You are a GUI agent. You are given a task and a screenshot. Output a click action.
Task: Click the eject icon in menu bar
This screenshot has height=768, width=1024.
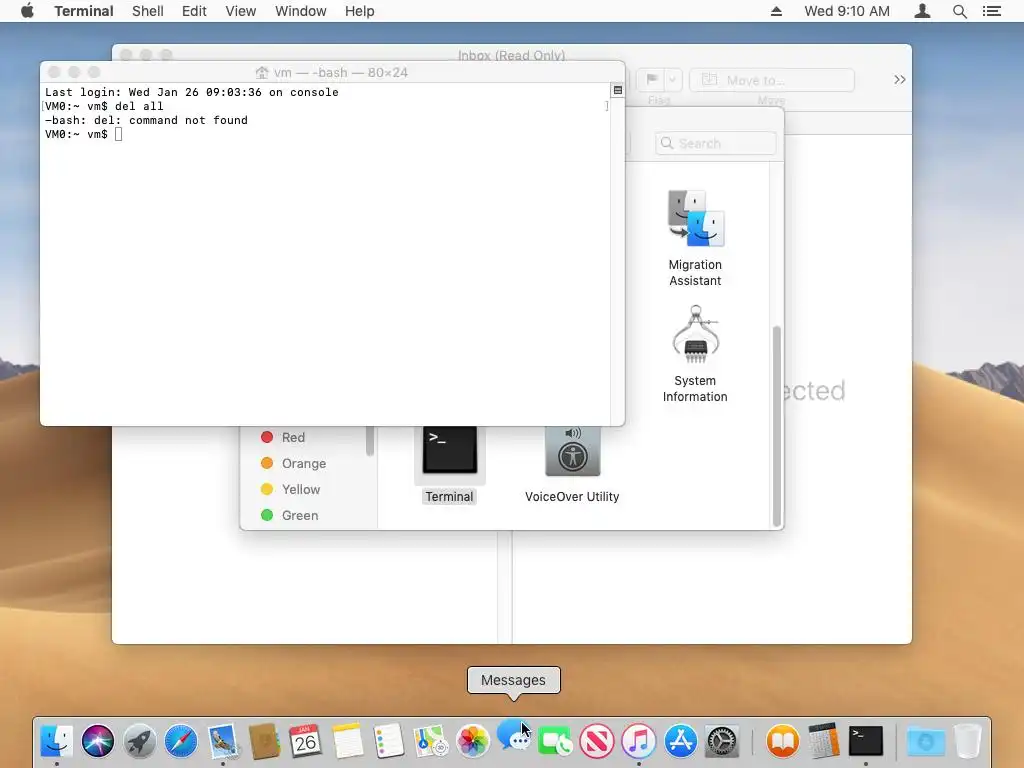[776, 11]
